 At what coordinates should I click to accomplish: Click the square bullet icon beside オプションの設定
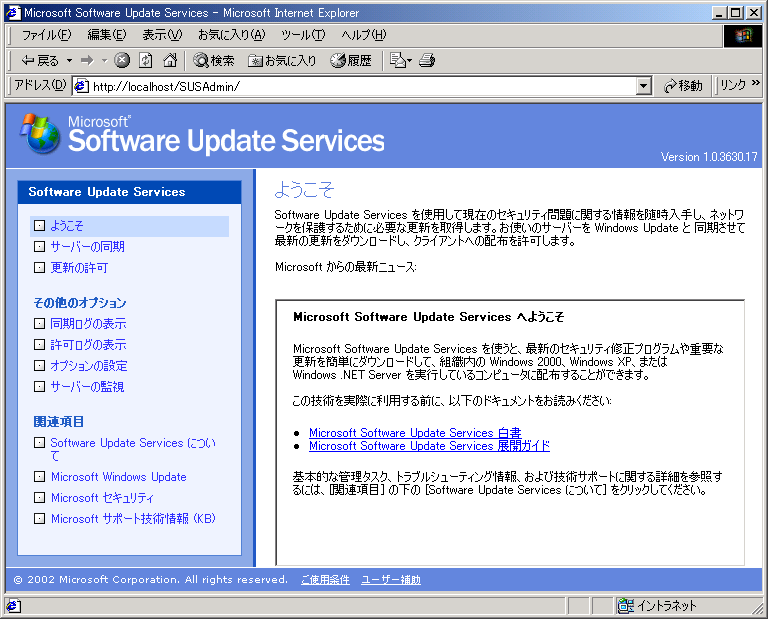[39, 366]
